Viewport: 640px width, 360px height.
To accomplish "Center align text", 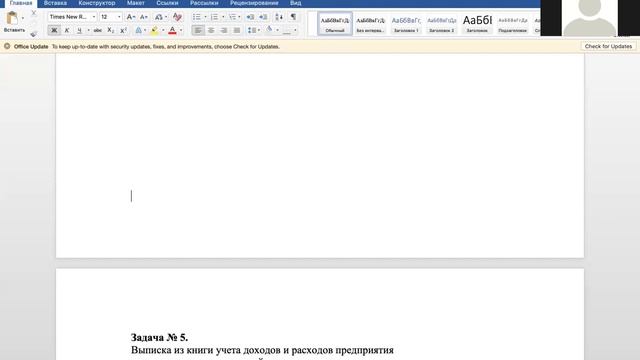I will 211,30.
